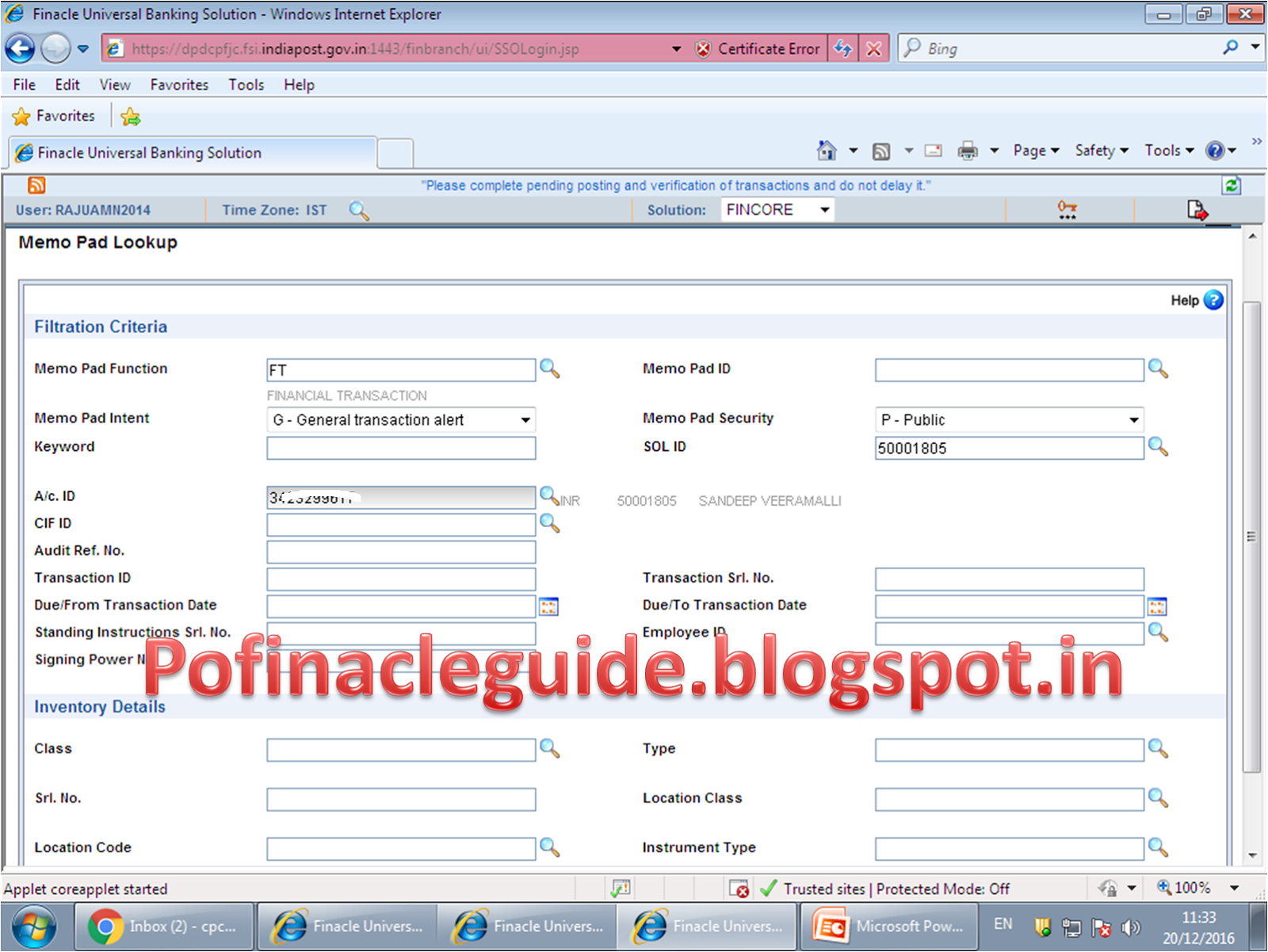Viewport: 1268px width, 952px height.
Task: Click inside the Keyword input field
Action: tap(400, 448)
